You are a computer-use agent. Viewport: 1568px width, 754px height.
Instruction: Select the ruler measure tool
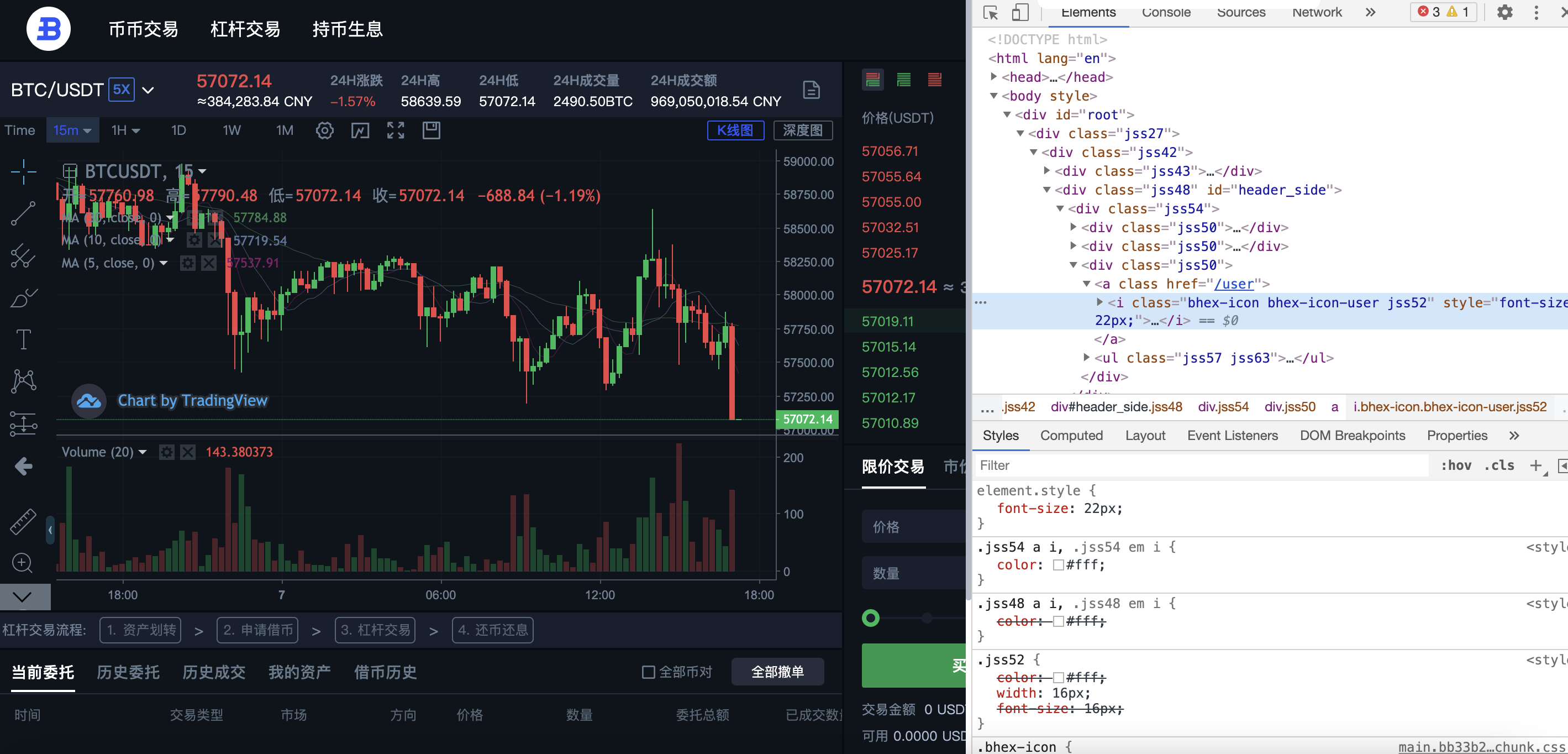tap(23, 522)
